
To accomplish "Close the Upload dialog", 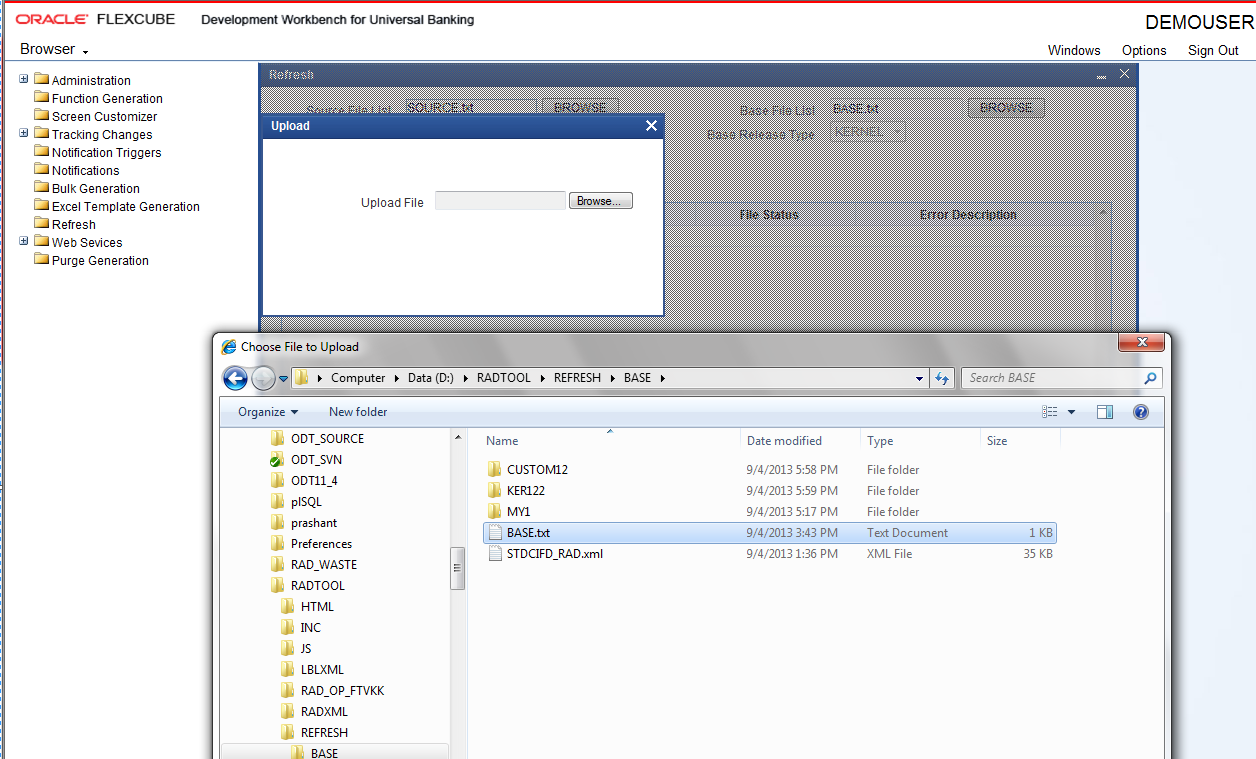I will click(651, 125).
